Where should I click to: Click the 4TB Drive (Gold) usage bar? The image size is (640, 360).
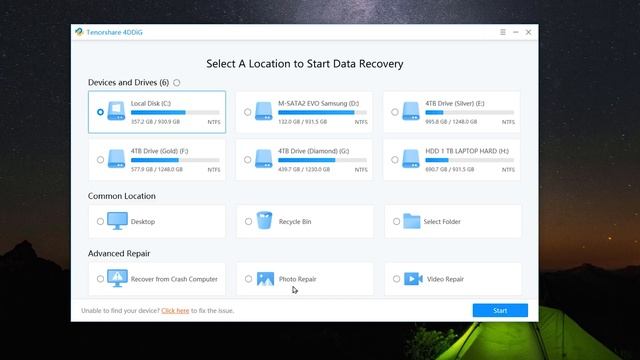(175, 160)
